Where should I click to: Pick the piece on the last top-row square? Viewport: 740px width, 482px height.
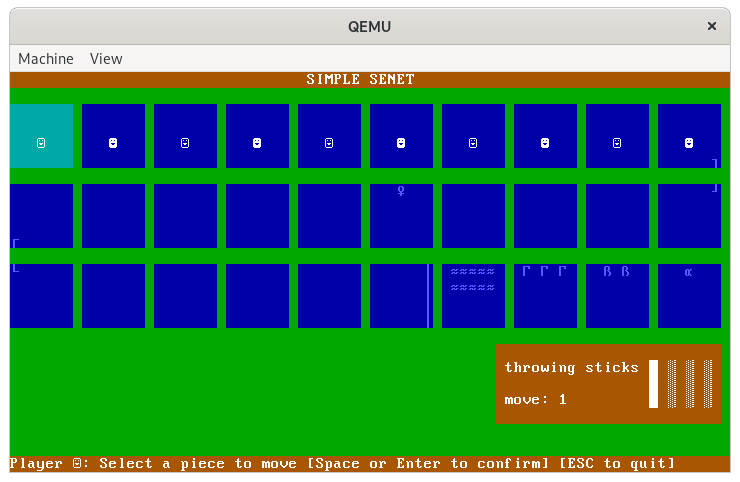coord(689,143)
